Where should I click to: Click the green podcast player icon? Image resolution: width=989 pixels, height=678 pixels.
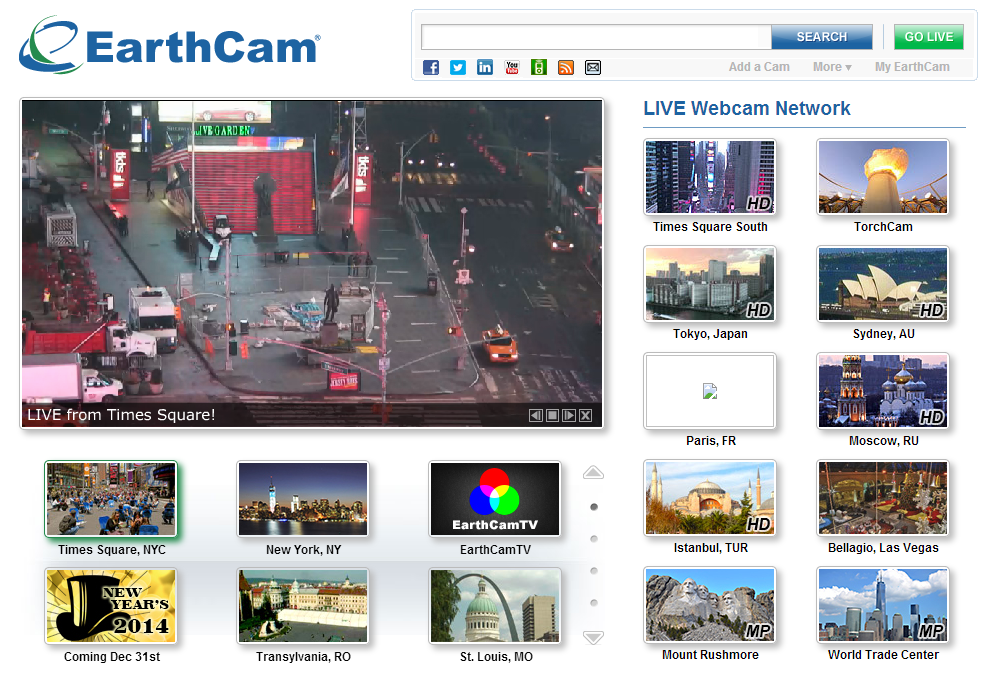(x=539, y=67)
